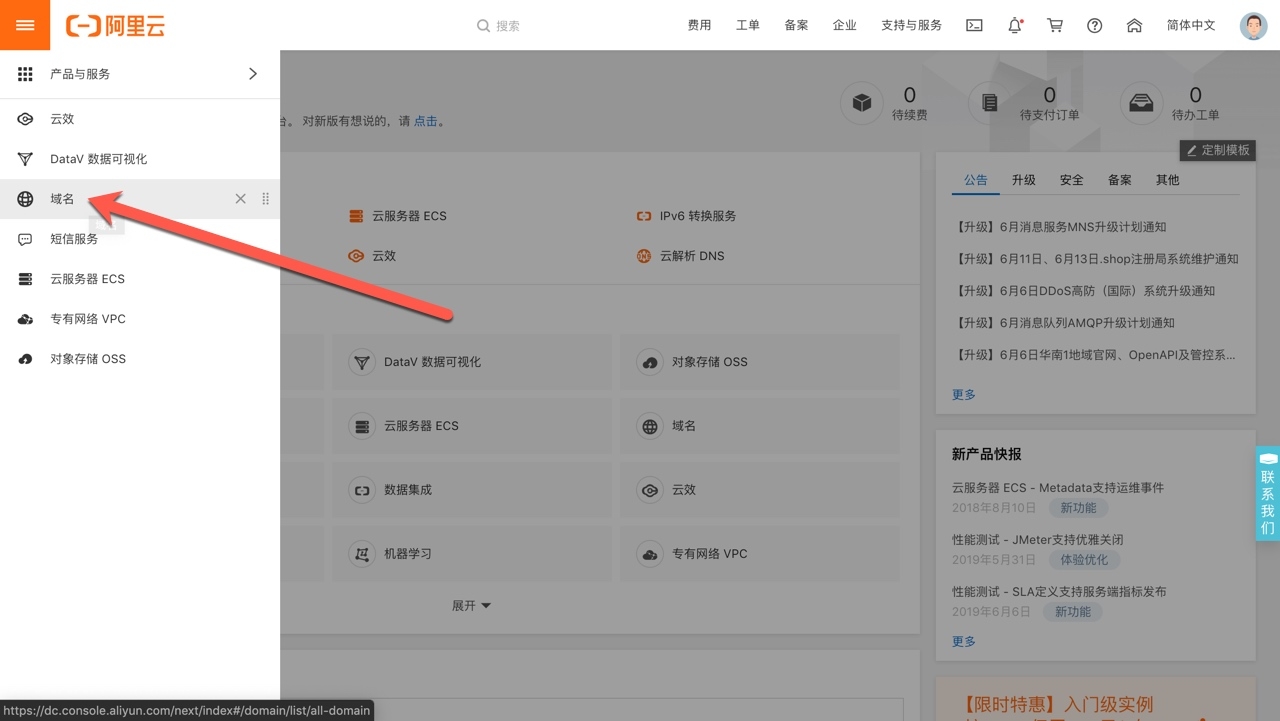This screenshot has width=1280, height=721.
Task: Switch to the 安全 announcement tab
Action: [1071, 180]
